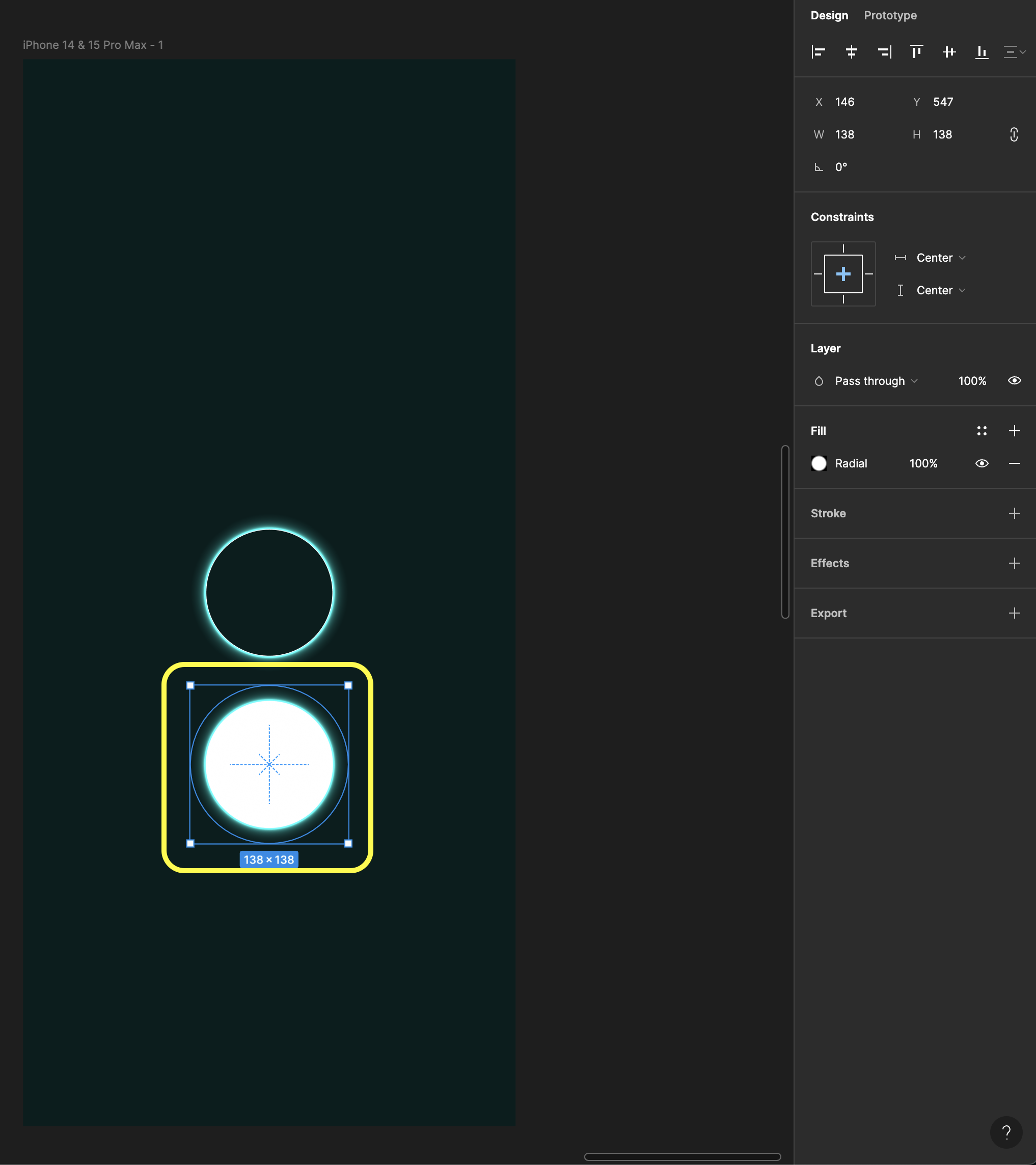The width and height of the screenshot is (1036, 1165).
Task: Select the Design tab
Action: click(x=829, y=15)
